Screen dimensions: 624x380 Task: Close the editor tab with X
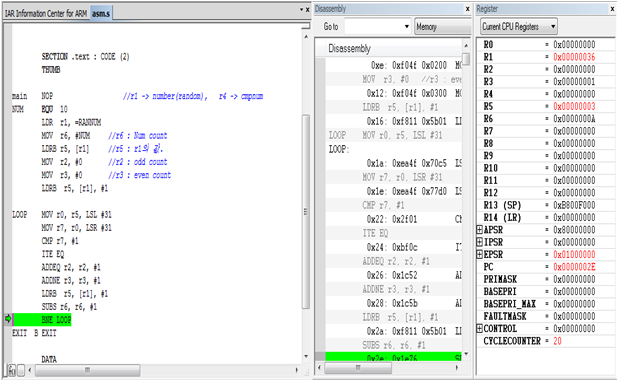(307, 10)
